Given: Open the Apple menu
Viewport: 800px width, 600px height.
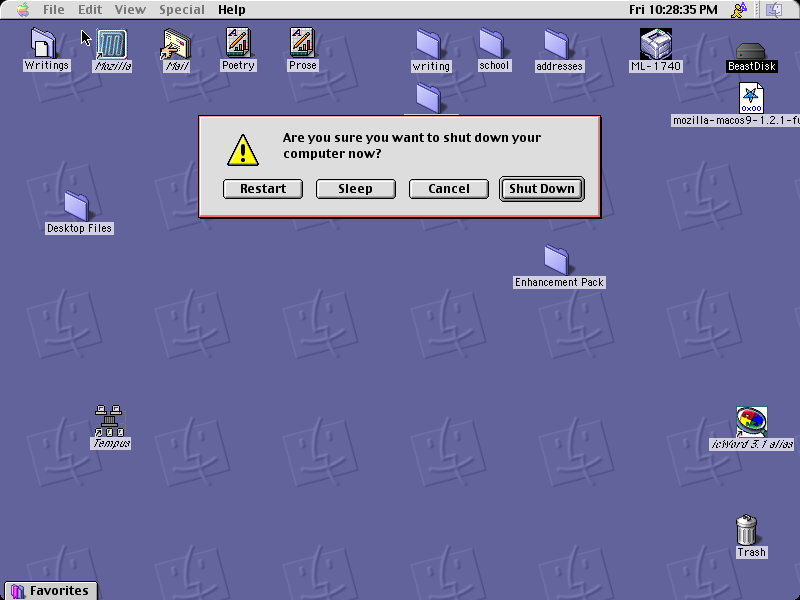Looking at the screenshot, I should (23, 9).
